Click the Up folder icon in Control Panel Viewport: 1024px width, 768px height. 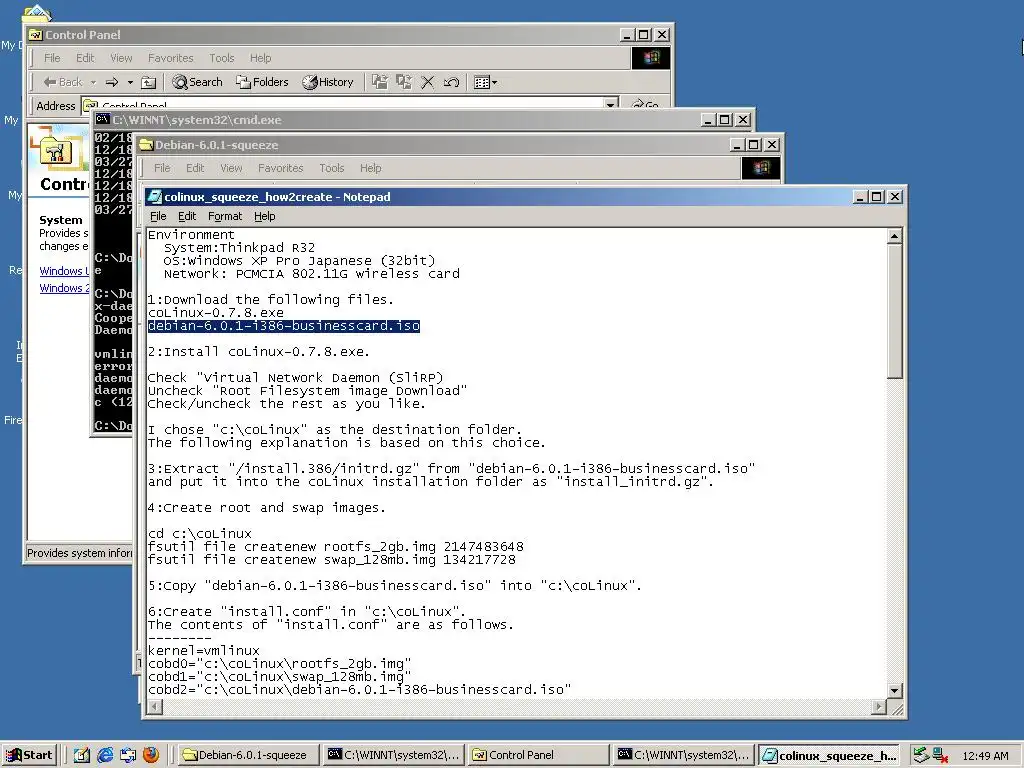[x=149, y=82]
